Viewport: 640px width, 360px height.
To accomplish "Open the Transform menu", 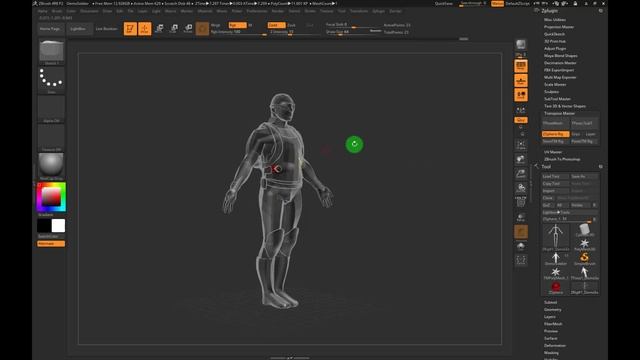I will 359,11.
